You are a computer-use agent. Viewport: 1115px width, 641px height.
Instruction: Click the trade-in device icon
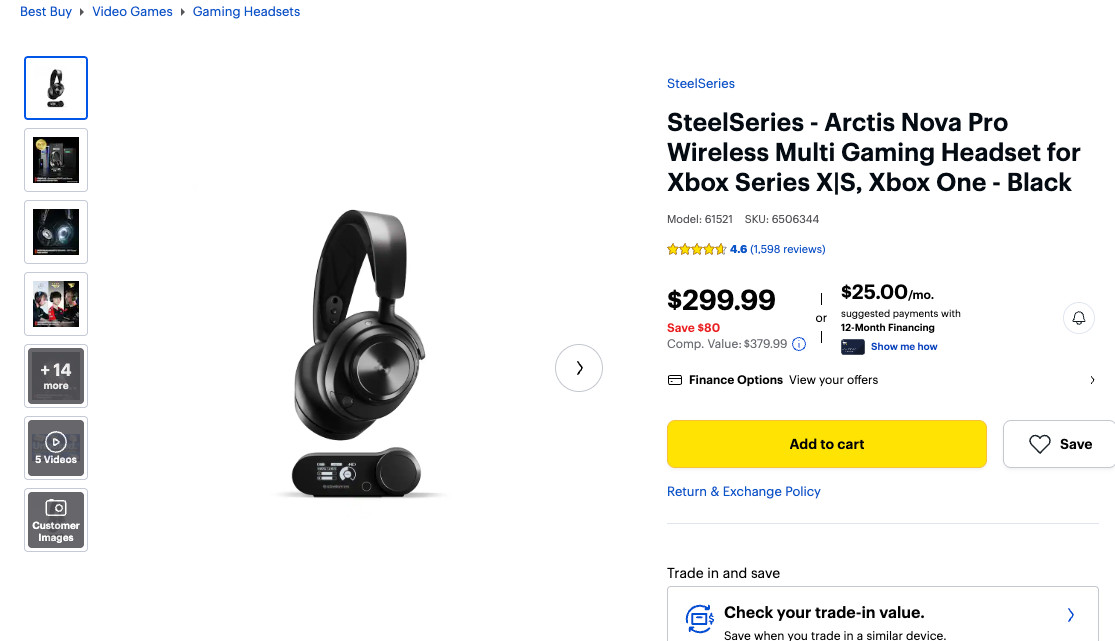tap(700, 616)
